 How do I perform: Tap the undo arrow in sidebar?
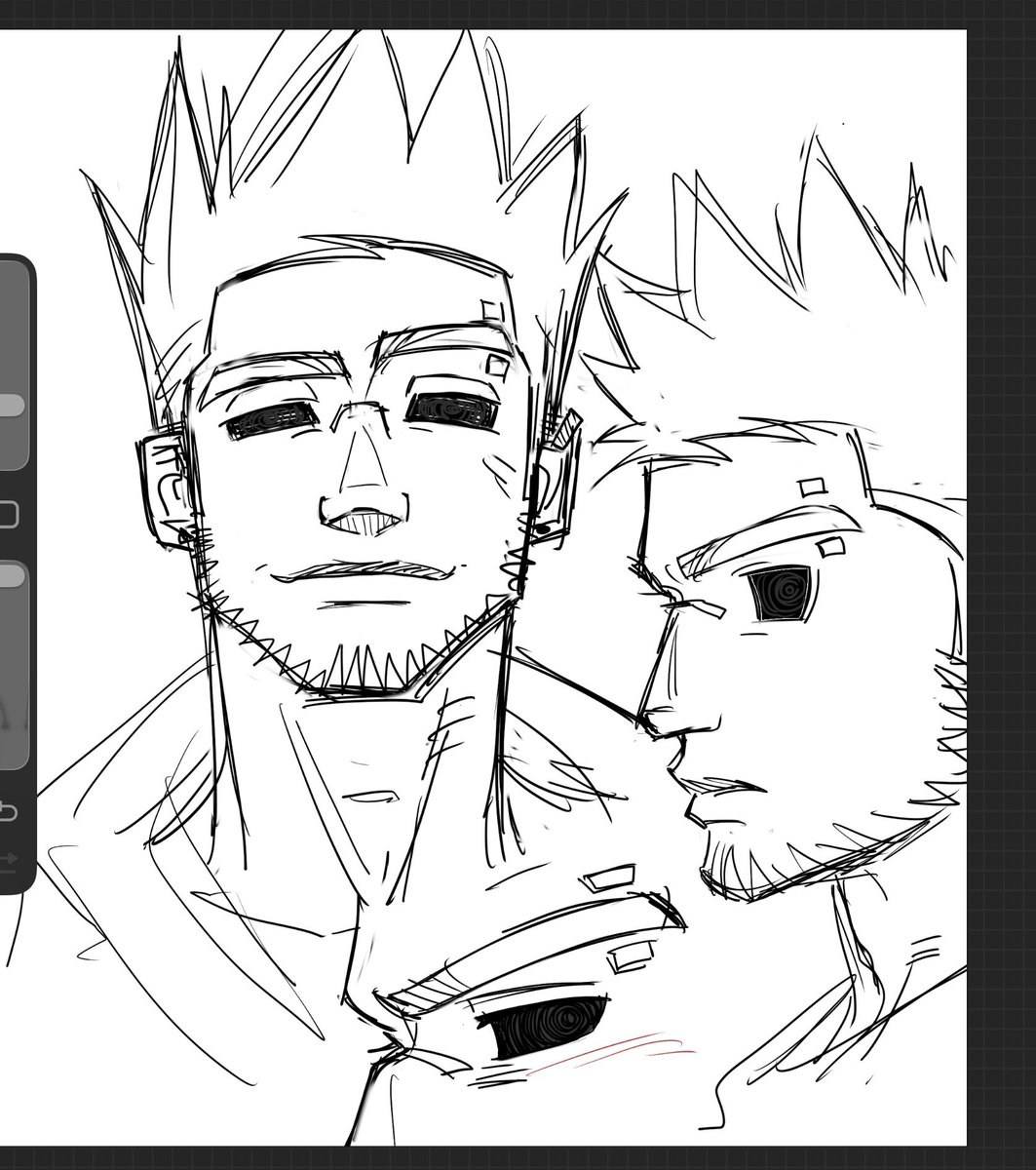point(8,810)
